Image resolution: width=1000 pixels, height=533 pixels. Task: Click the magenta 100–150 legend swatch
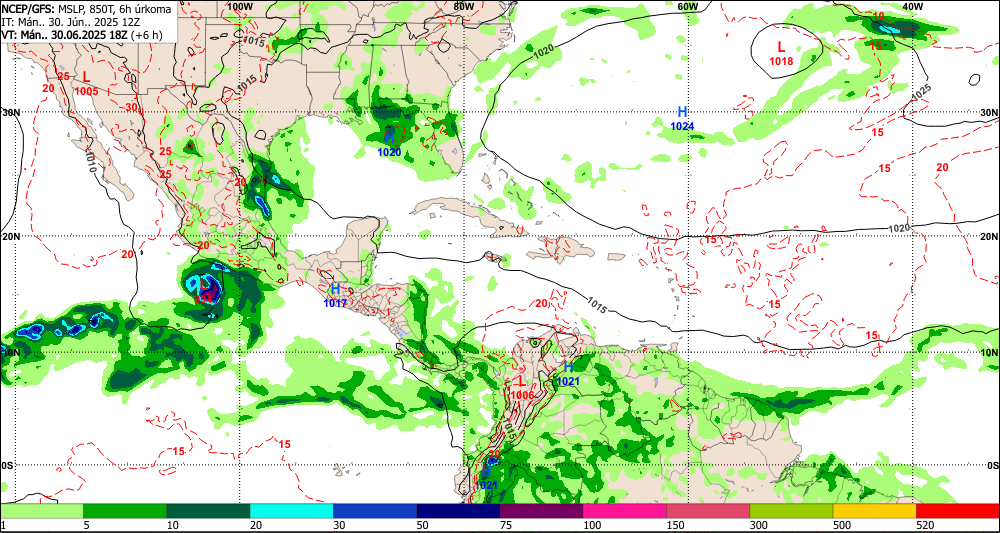[625, 511]
